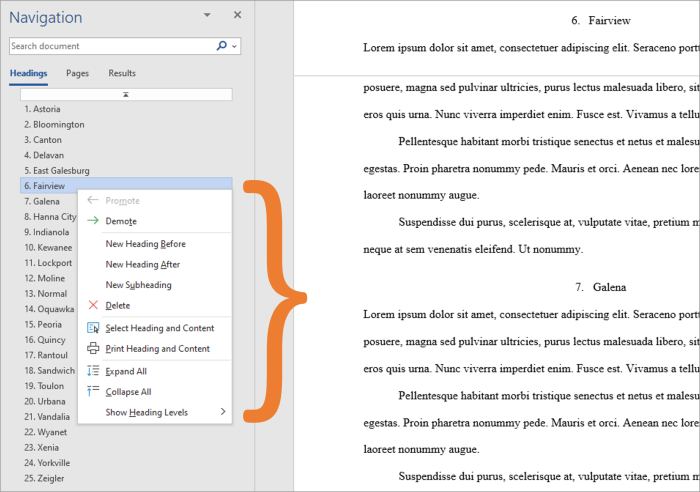The height and width of the screenshot is (492, 700).
Task: Go to heading 5. East Galesburg
Action: pos(57,171)
